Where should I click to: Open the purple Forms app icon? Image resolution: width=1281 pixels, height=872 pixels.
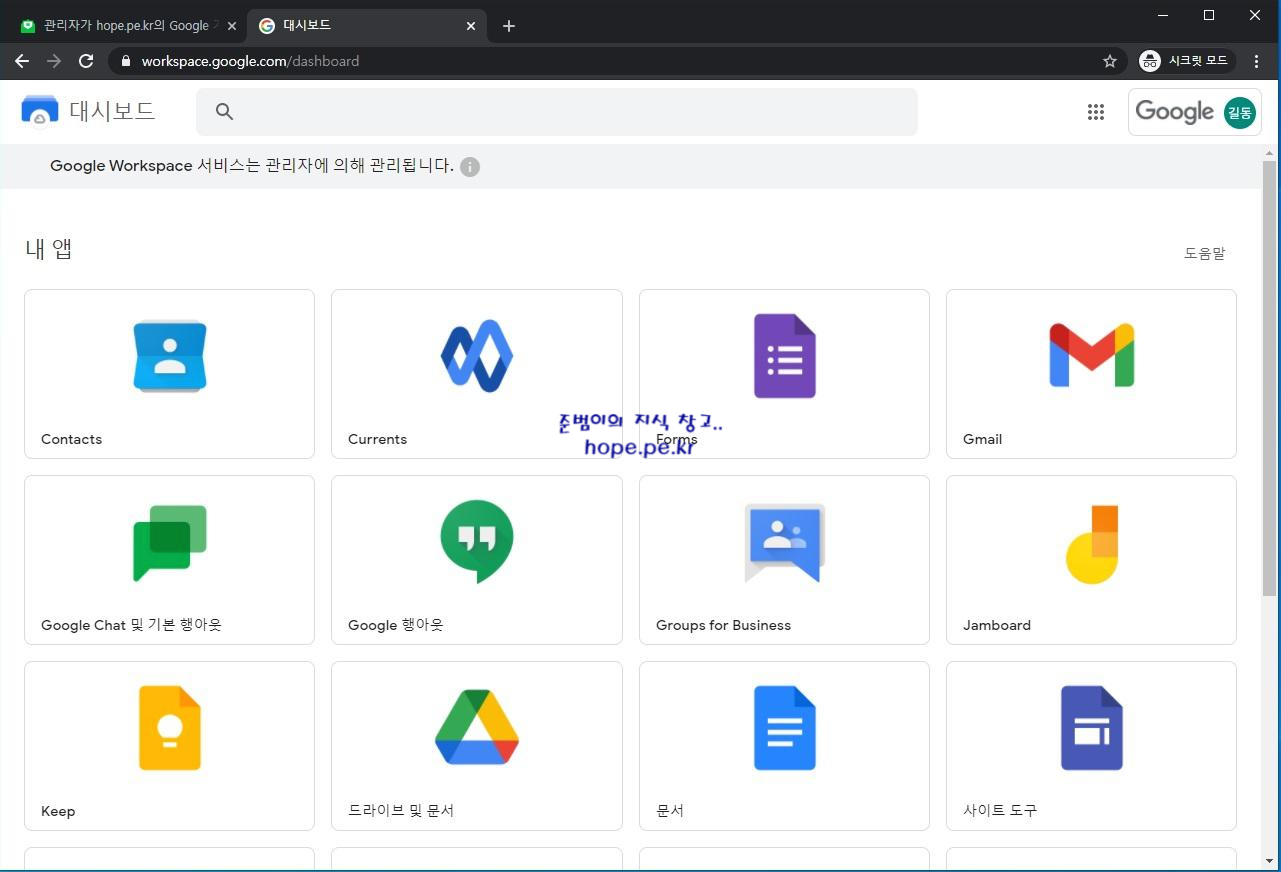785,356
